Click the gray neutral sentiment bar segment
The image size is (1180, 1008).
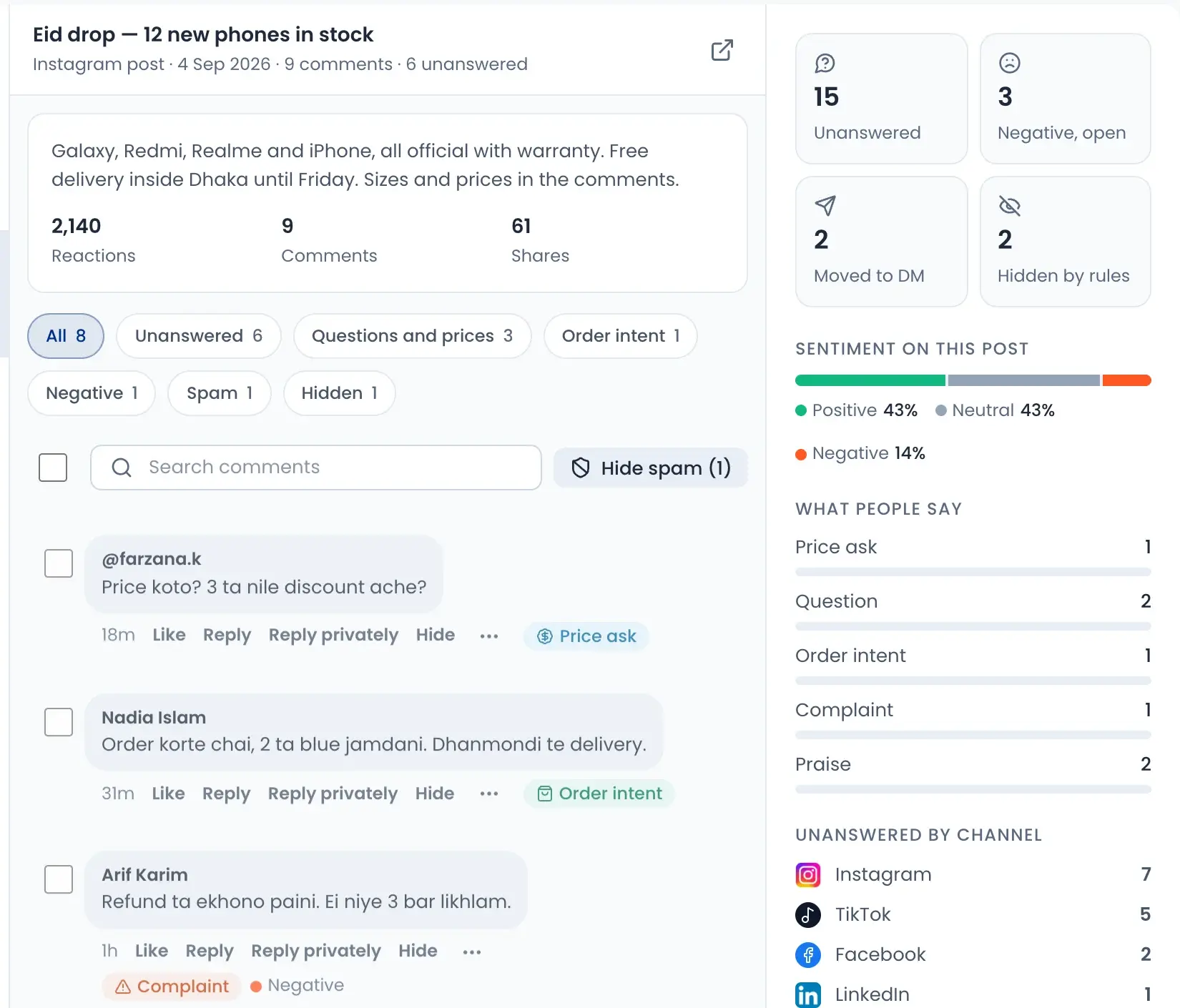click(1024, 380)
